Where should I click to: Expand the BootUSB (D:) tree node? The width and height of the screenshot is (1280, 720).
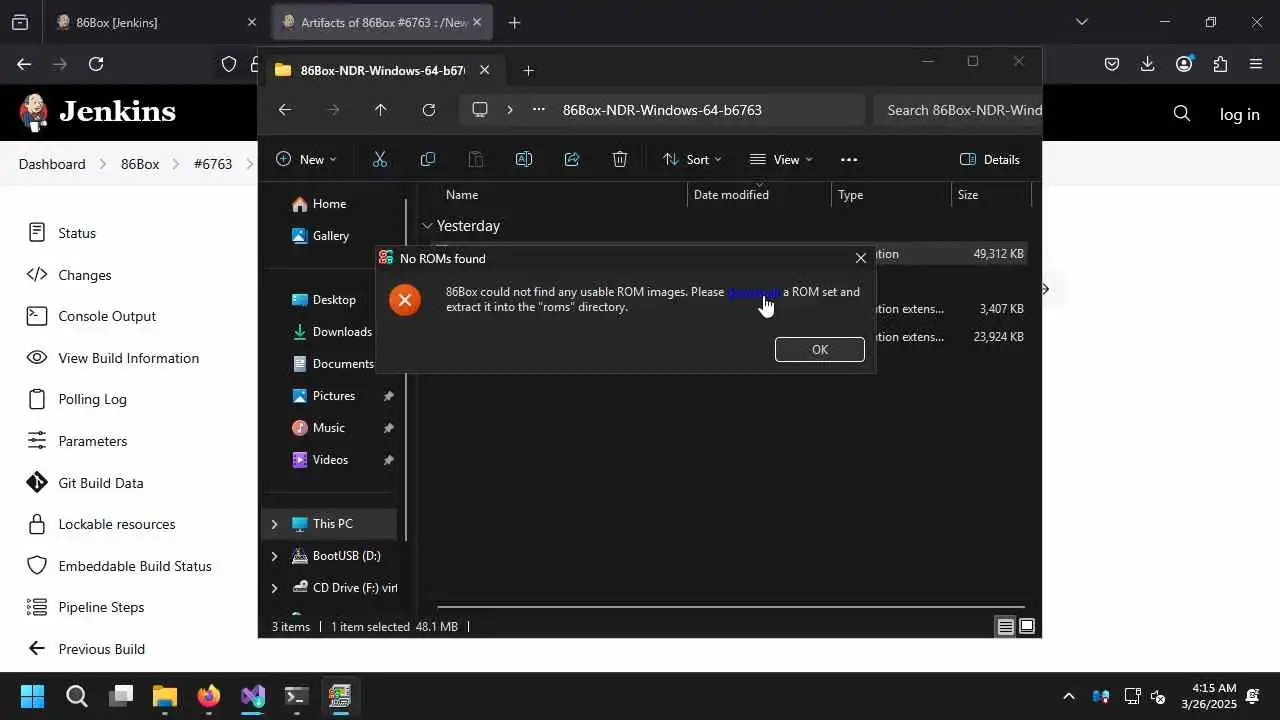[x=274, y=556]
